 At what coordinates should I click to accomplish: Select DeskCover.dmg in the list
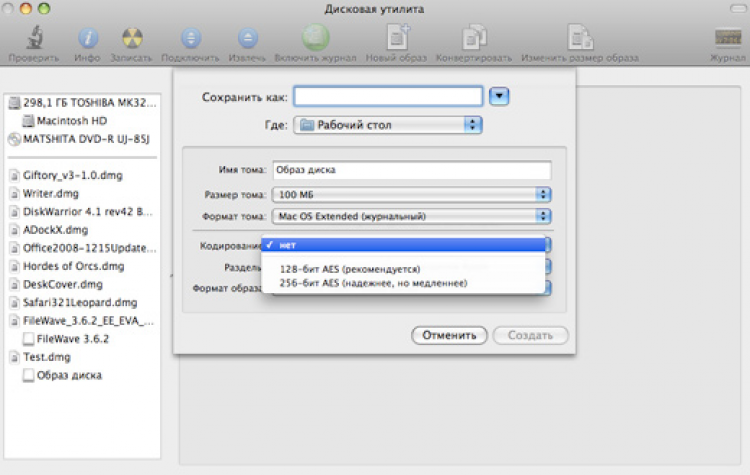click(56, 284)
